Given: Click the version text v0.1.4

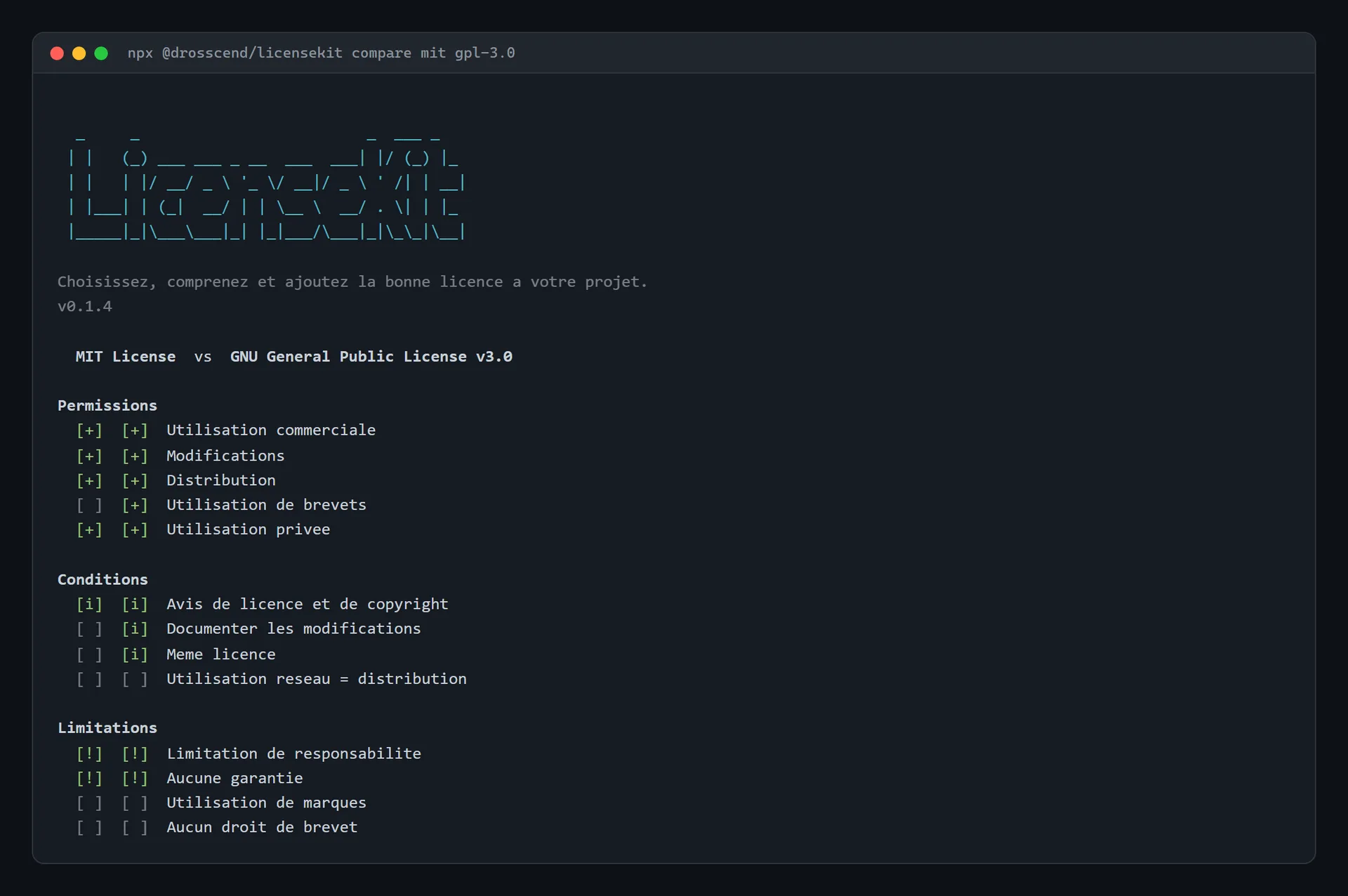Looking at the screenshot, I should click(85, 306).
